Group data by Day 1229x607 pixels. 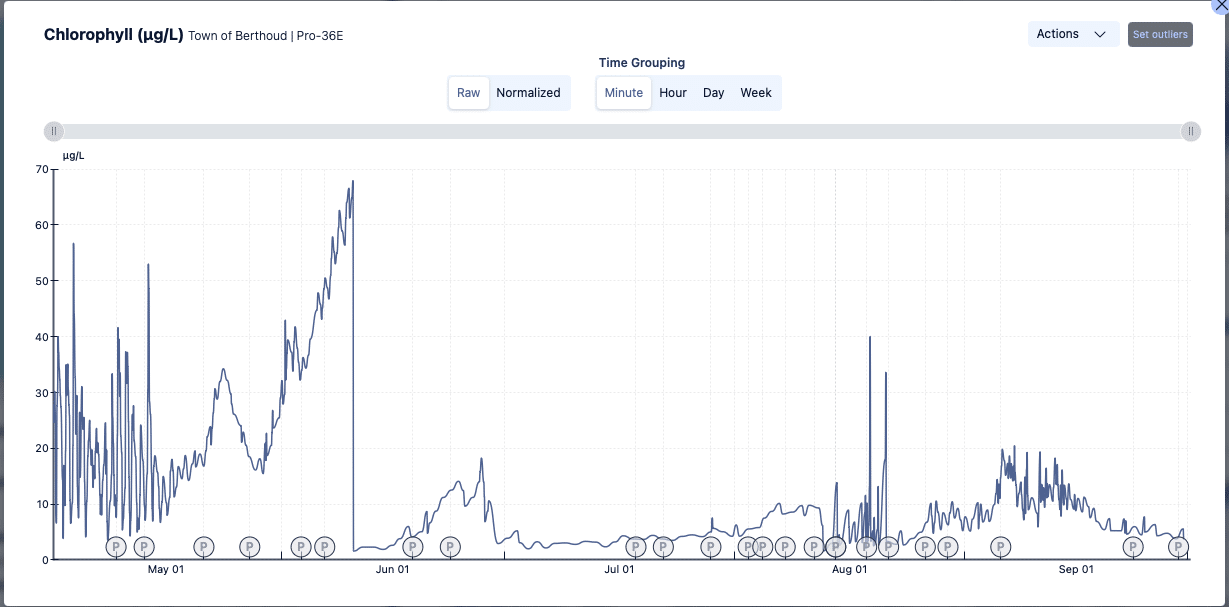point(713,93)
